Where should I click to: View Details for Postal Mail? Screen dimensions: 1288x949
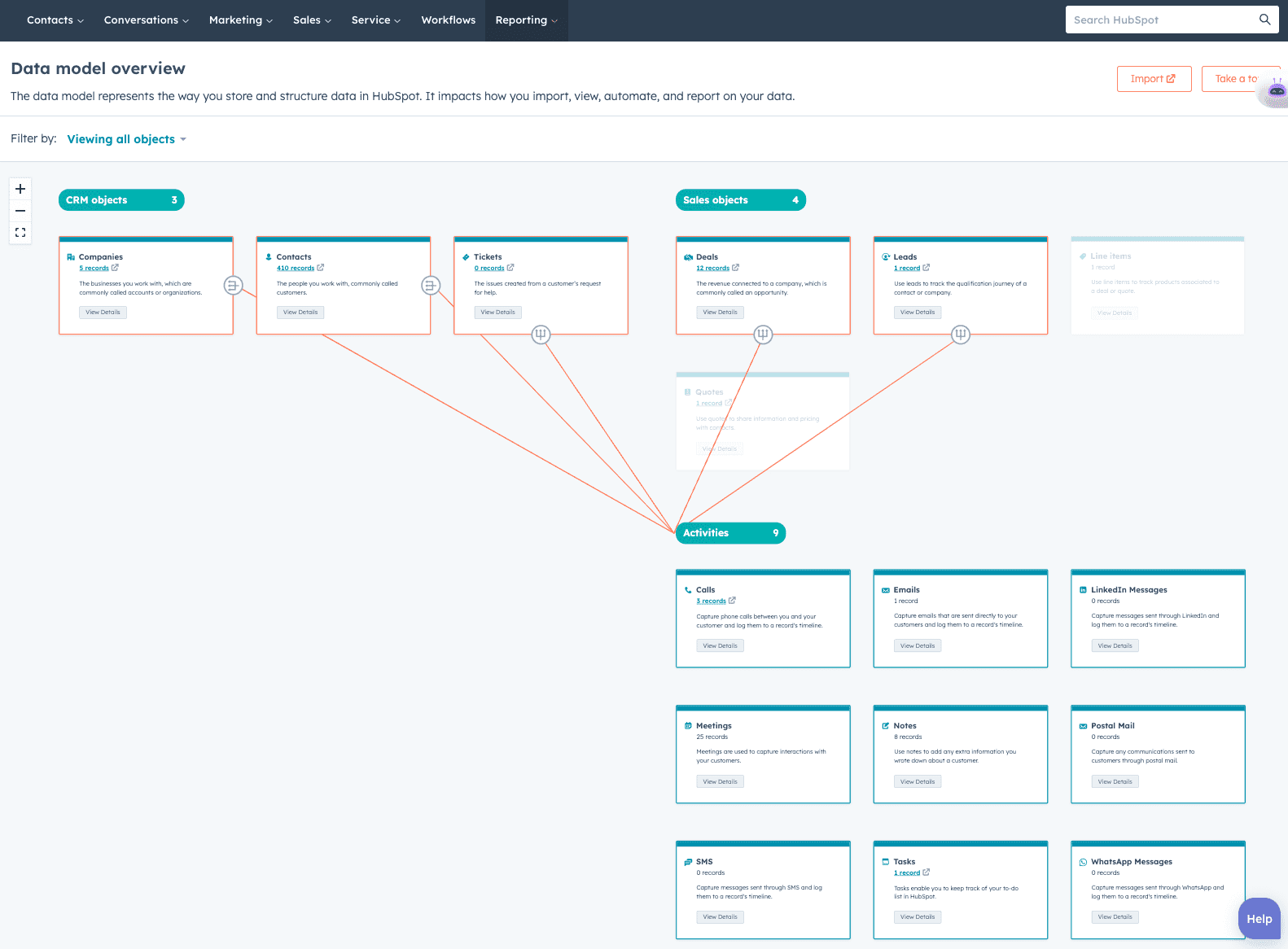pos(1115,782)
